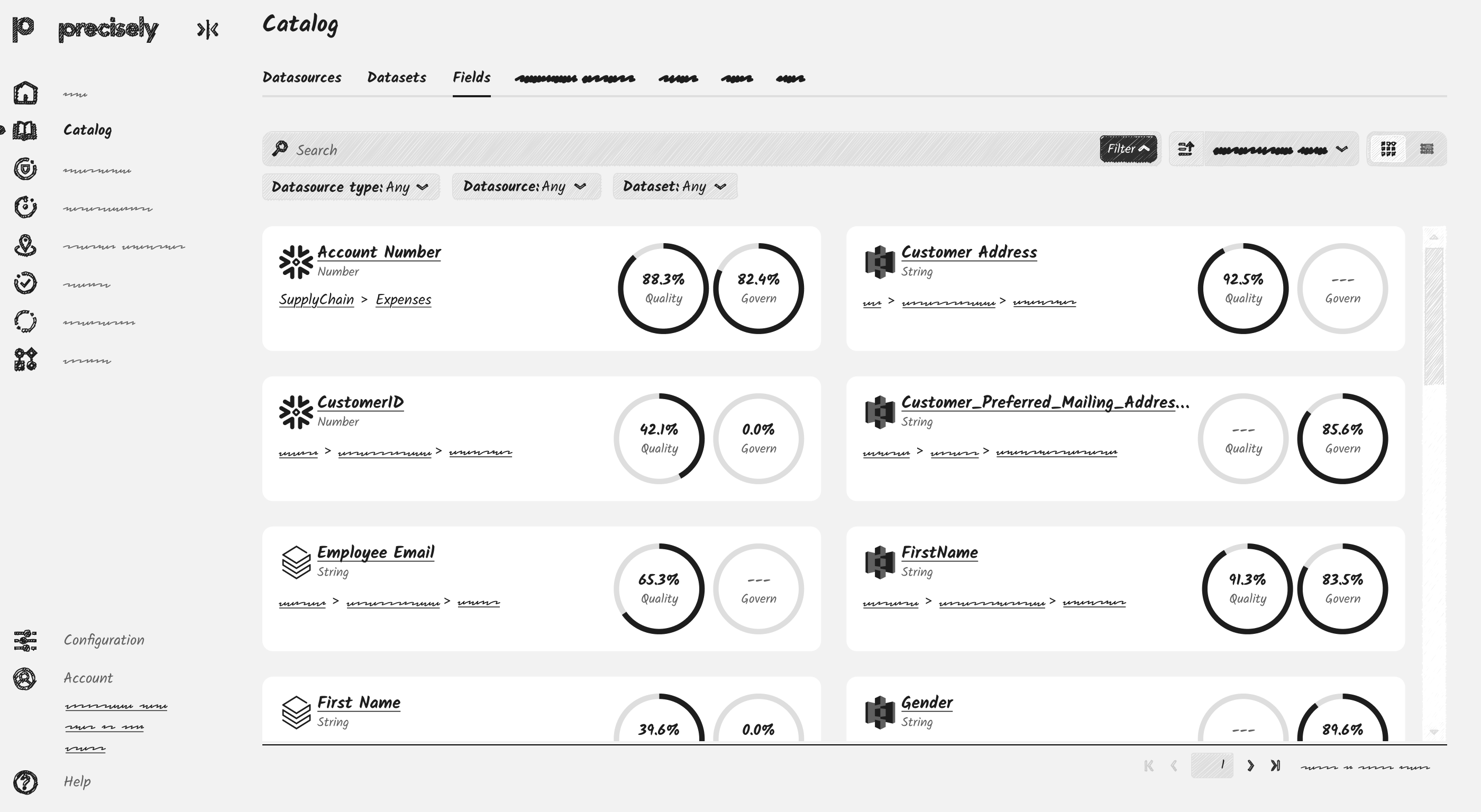The image size is (1481, 812).
Task: Expand the Datasource type dropdown
Action: point(351,187)
